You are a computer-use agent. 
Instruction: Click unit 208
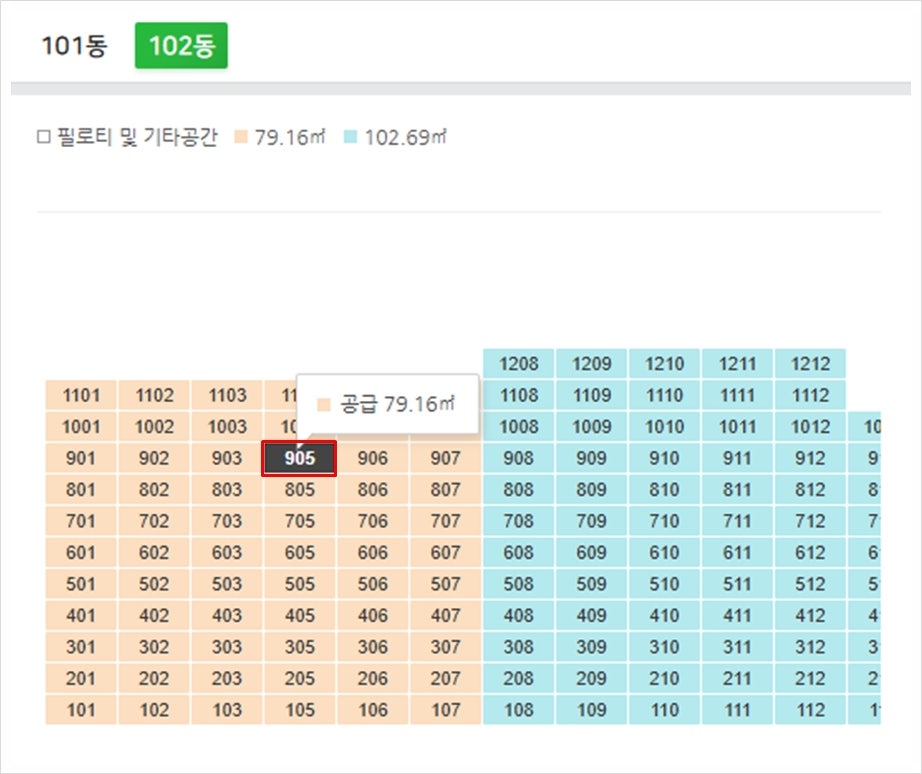(x=518, y=678)
